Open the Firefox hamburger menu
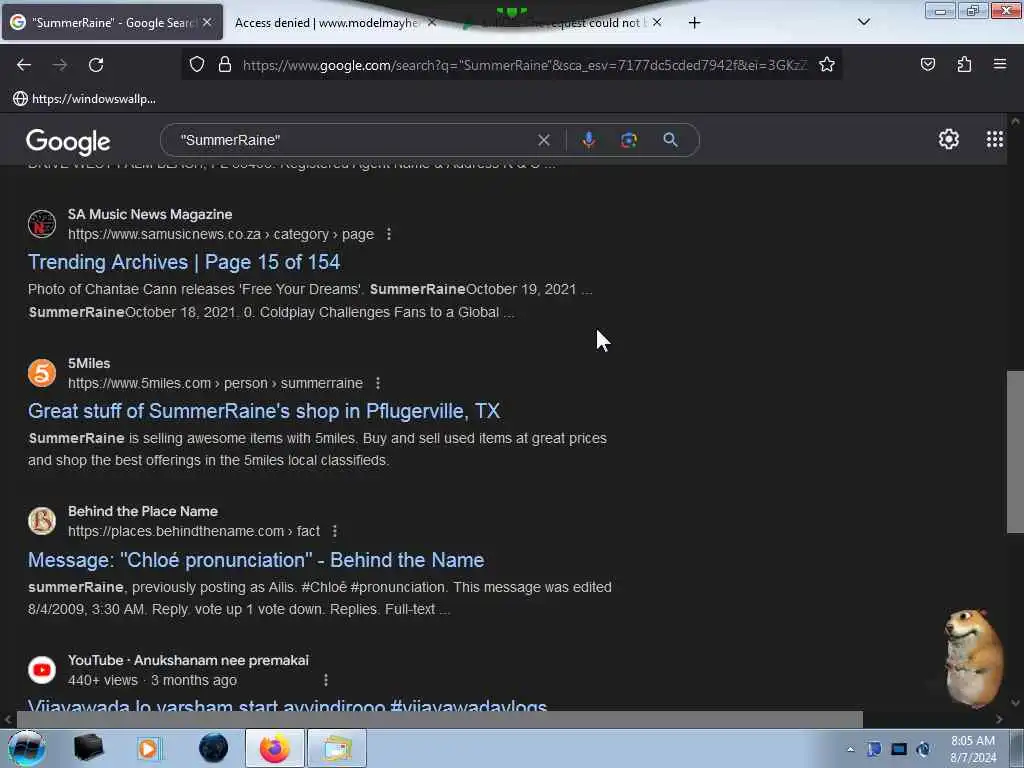Screen dimensions: 1024x768 (1000, 64)
